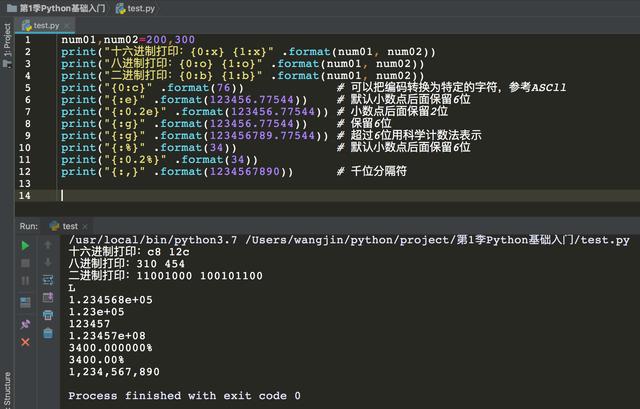Click 'Process finished with exit code 0'

[x=184, y=396]
